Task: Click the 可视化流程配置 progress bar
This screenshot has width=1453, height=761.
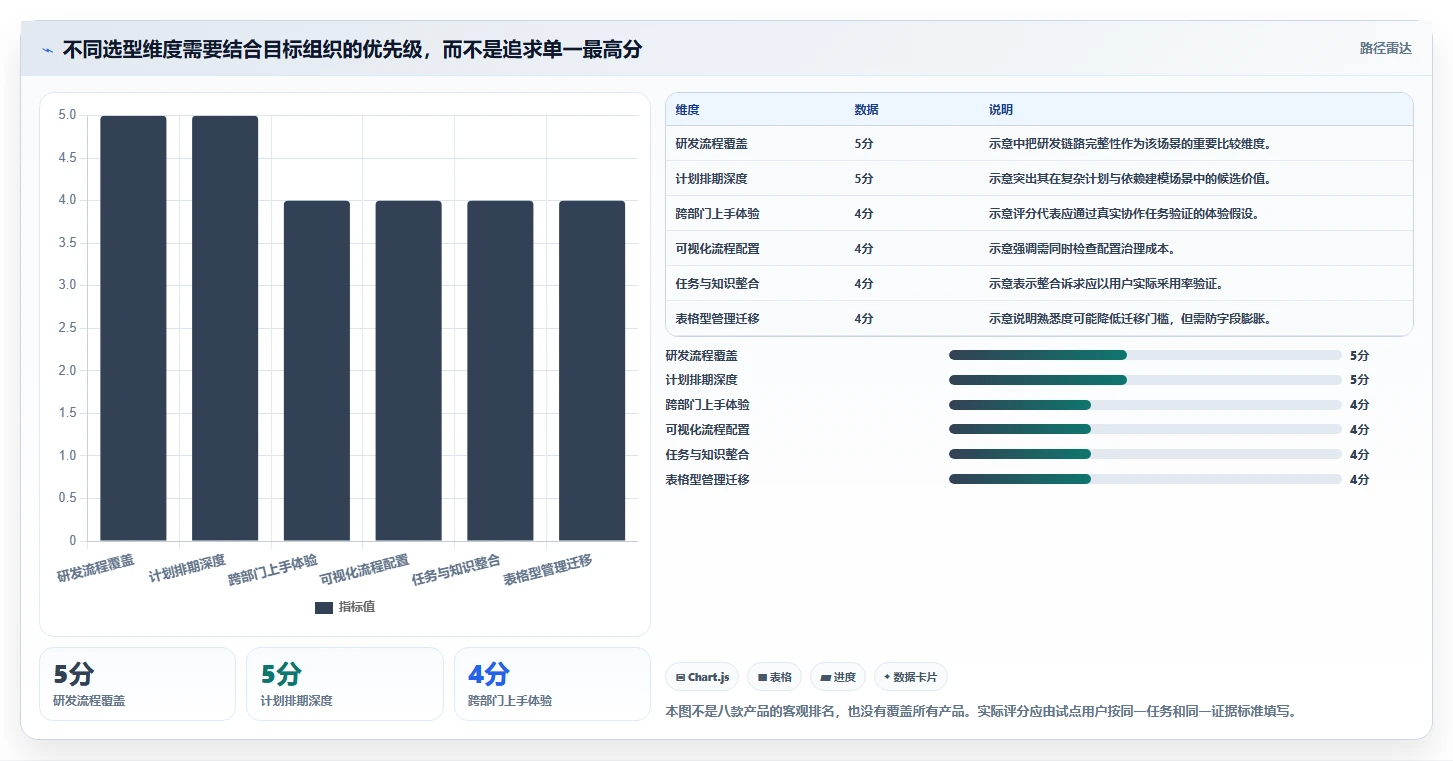Action: pos(1145,430)
